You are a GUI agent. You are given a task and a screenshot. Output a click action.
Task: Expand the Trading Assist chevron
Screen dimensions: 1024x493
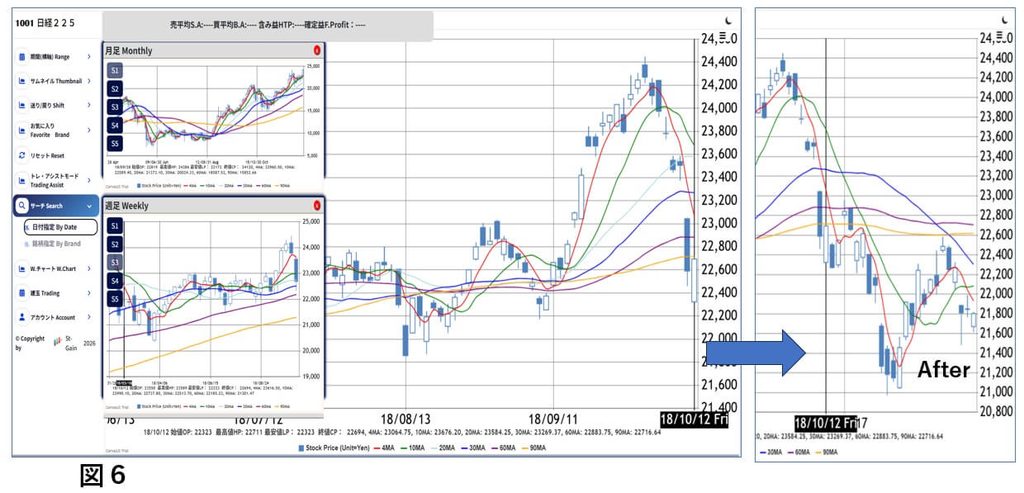(89, 180)
